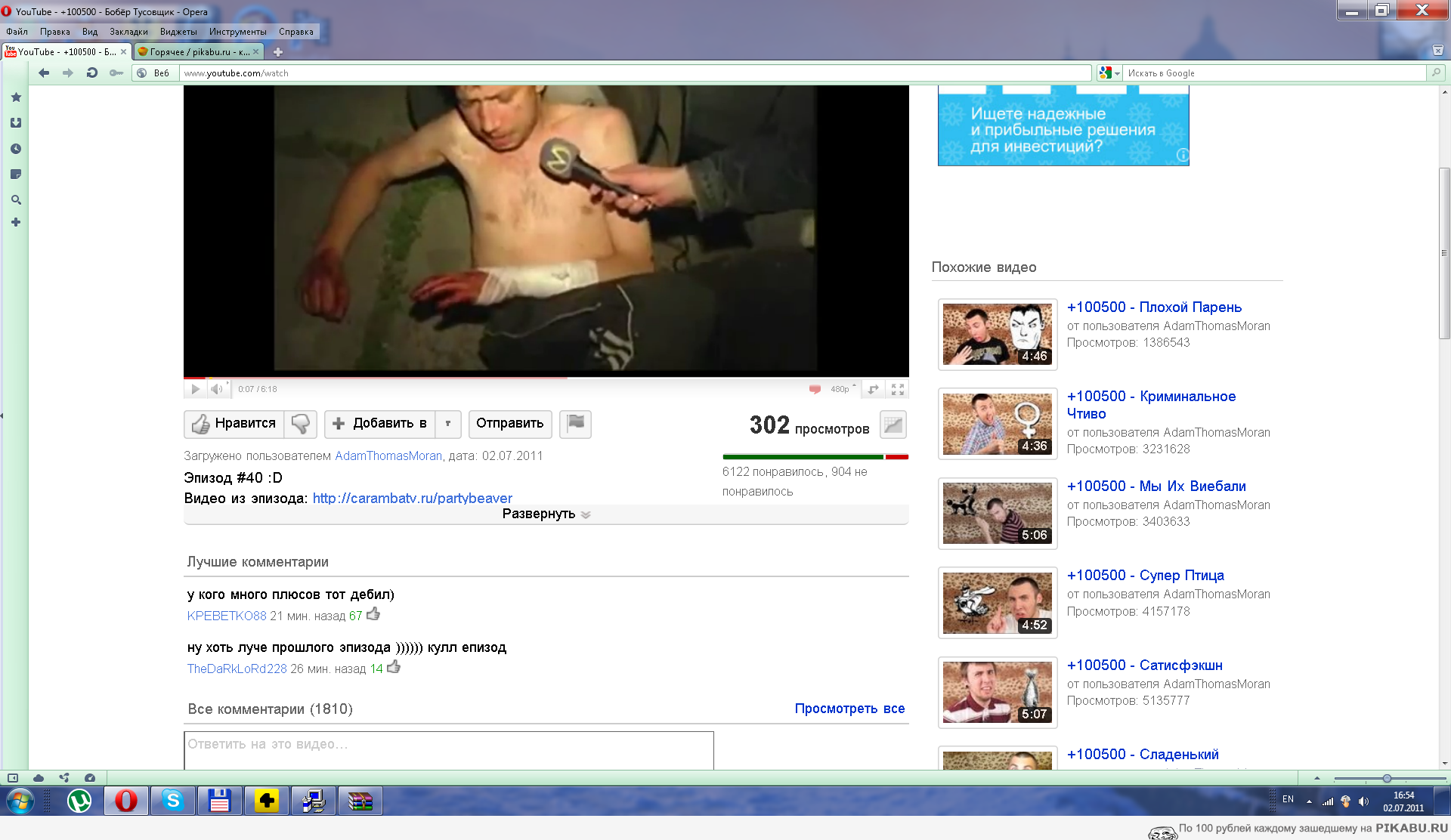Viewport: 1451px width, 840px height.
Task: Close the YouTube +100500 tab
Action: [x=123, y=52]
